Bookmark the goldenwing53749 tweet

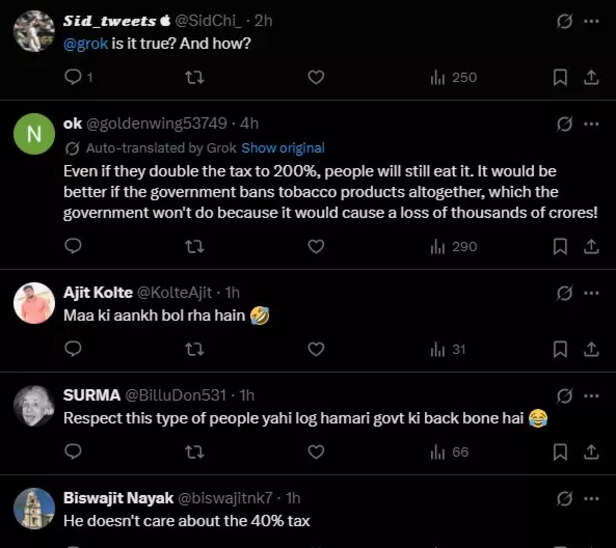tap(561, 246)
